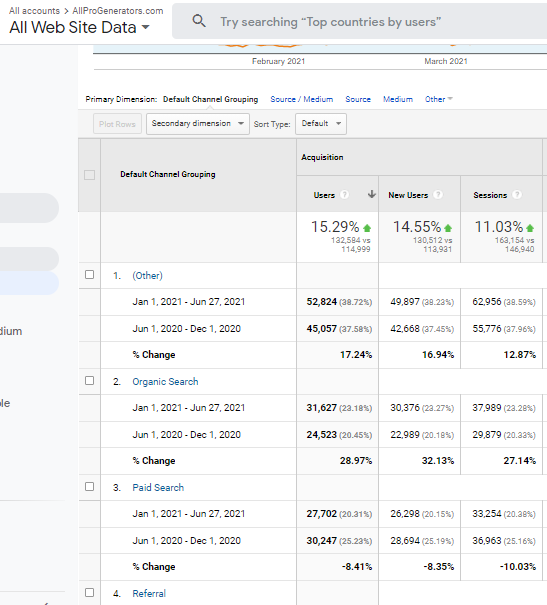The image size is (547, 605).
Task: Click the 36,963 sessions value
Action: pos(487,541)
